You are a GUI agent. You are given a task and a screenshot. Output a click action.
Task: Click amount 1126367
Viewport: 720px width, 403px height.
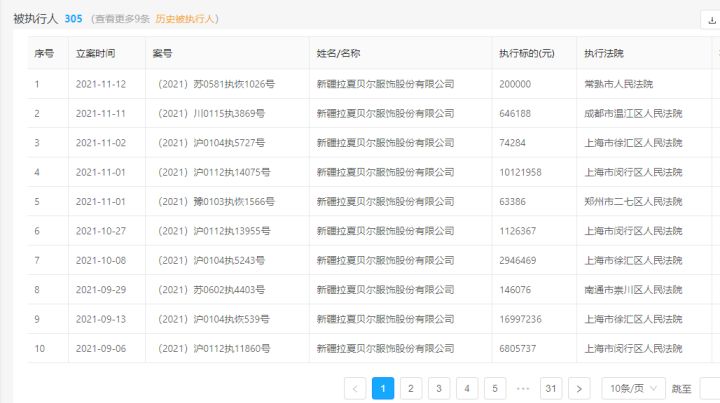click(x=518, y=231)
